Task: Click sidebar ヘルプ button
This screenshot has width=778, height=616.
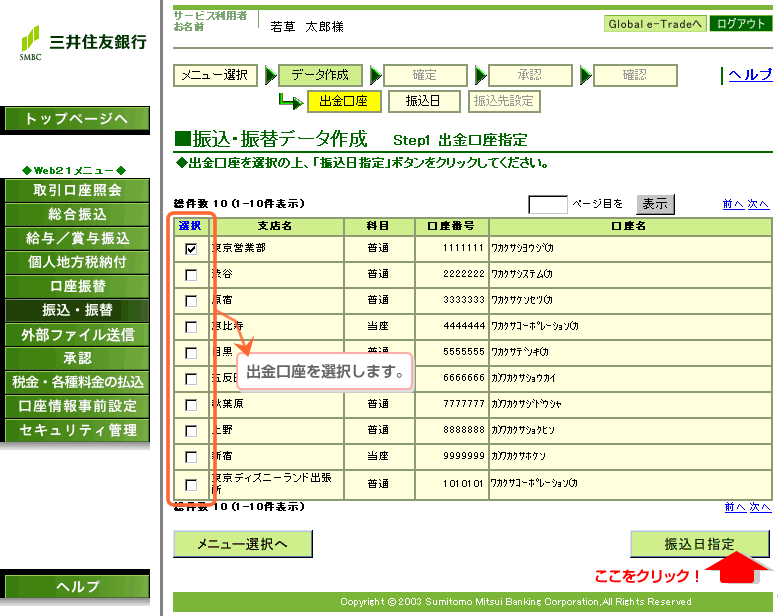Action: point(77,586)
